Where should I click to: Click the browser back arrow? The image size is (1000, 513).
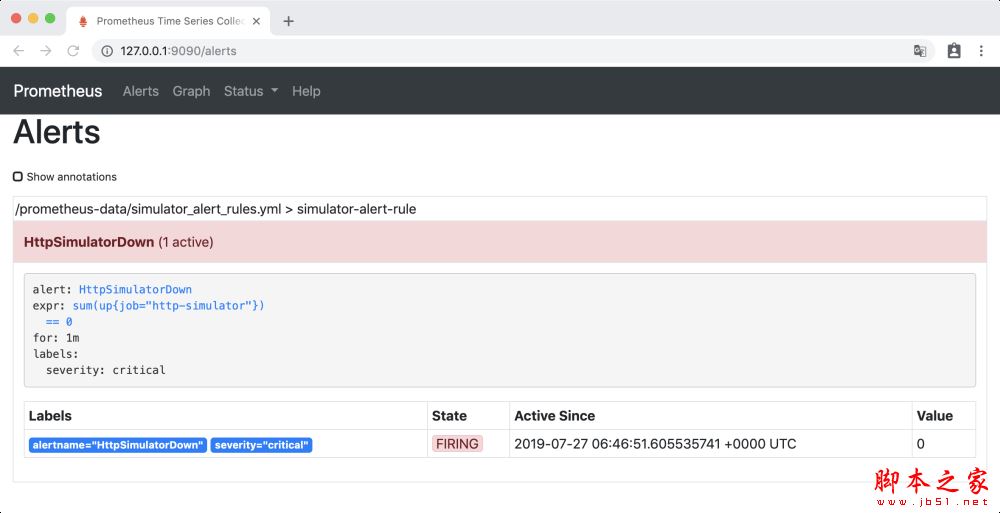point(18,51)
